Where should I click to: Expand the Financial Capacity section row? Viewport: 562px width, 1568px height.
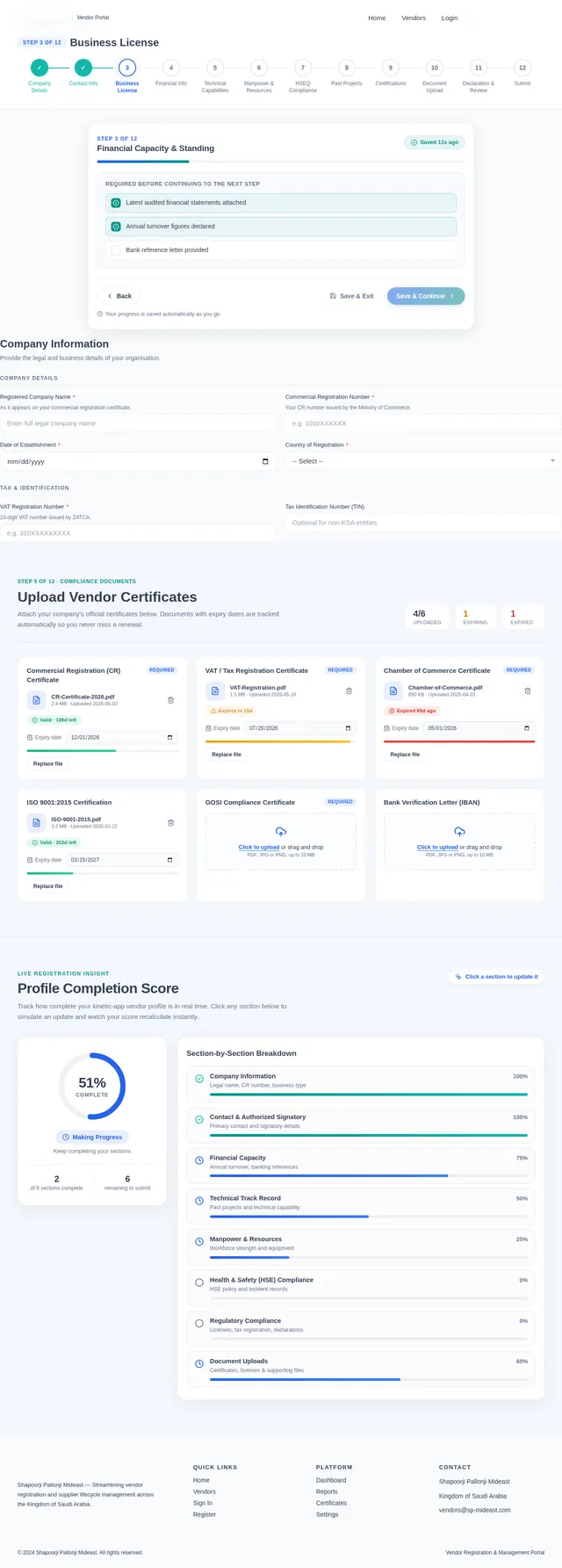click(360, 1167)
